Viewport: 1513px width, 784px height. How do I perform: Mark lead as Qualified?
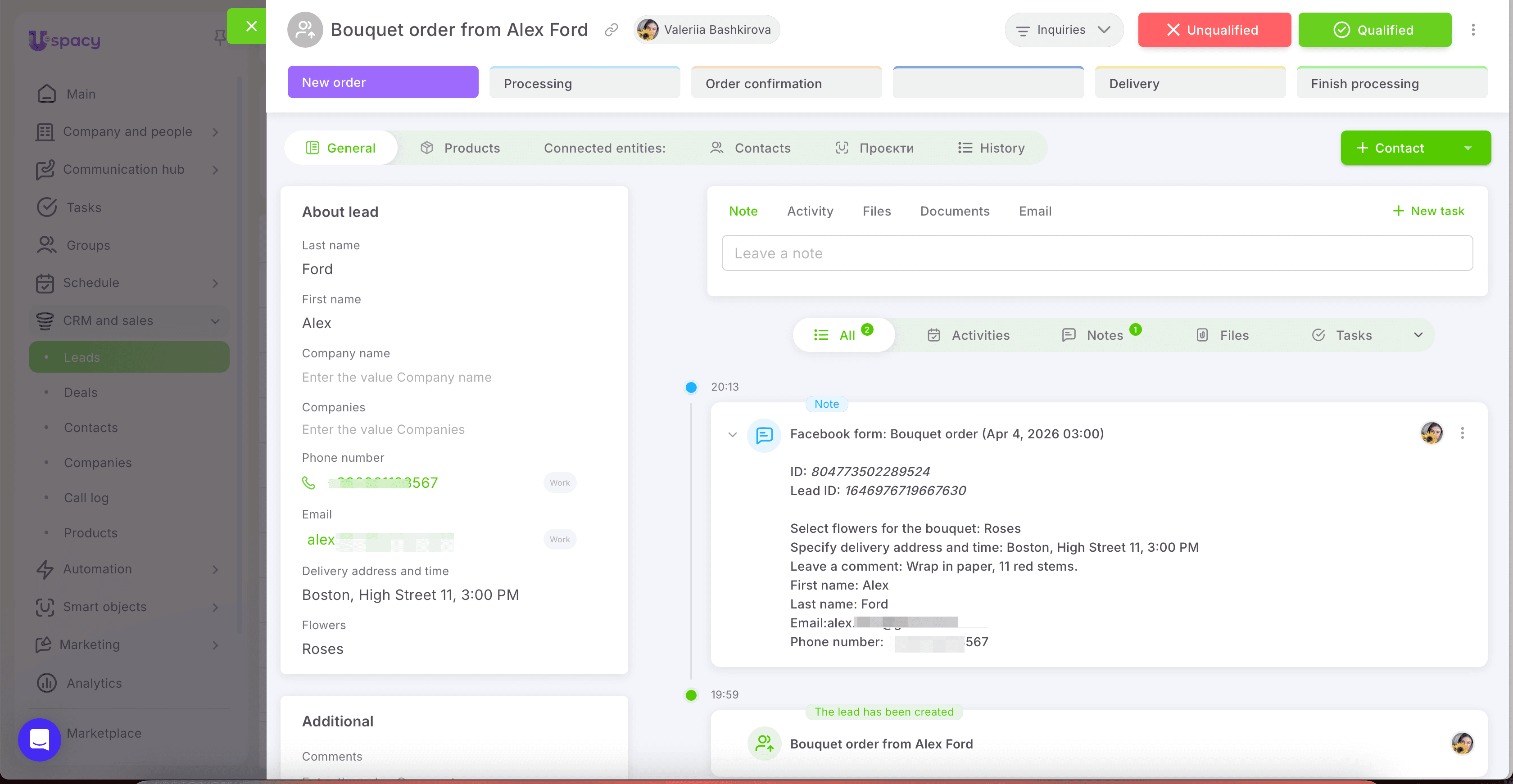1374,30
